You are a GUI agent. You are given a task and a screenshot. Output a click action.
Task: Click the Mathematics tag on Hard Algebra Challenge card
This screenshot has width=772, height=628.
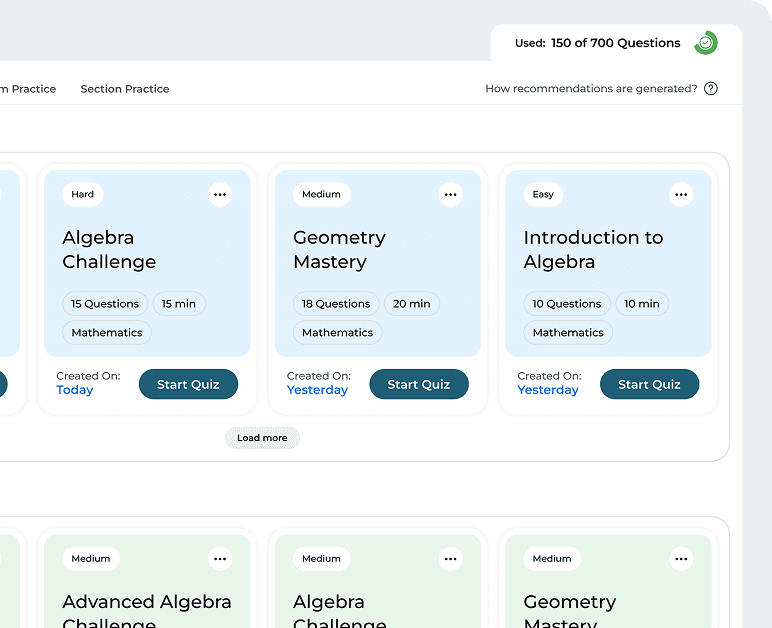coord(107,333)
